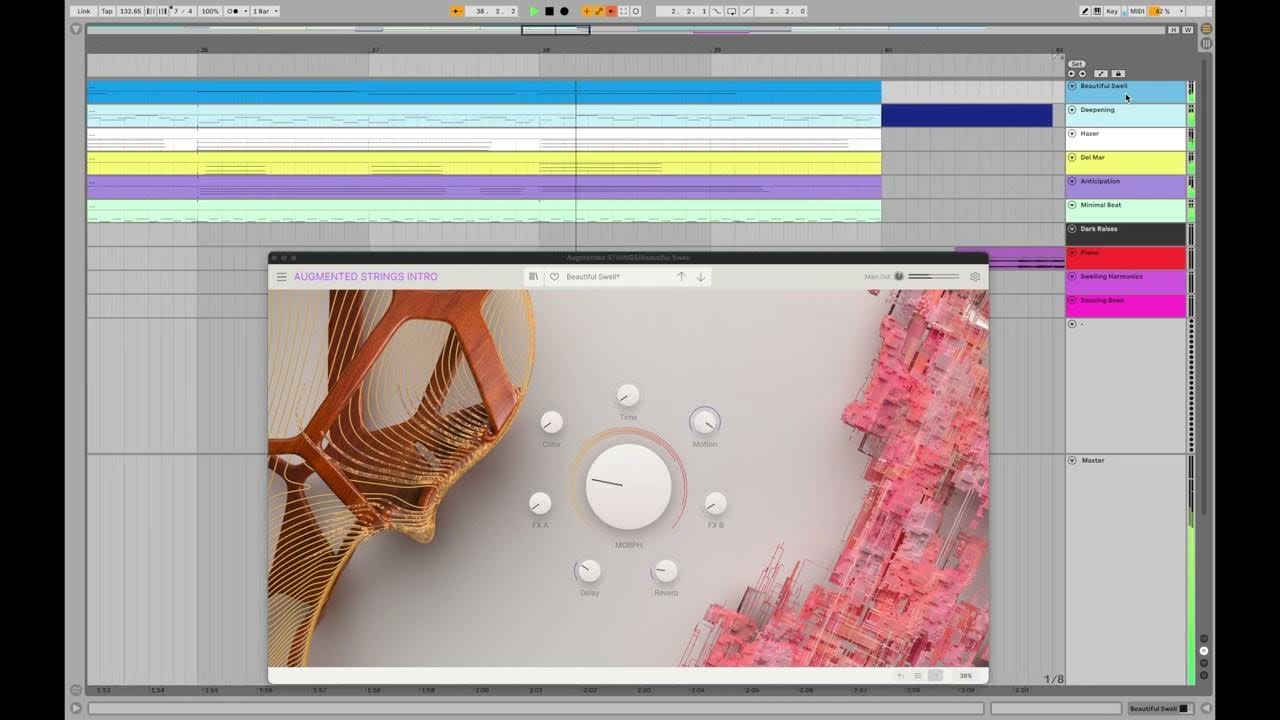Click the Play button in transport bar

(534, 11)
